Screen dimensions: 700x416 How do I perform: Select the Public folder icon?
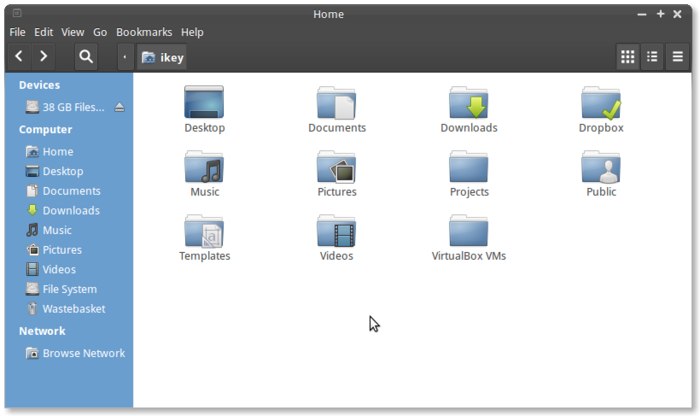[x=601, y=166]
